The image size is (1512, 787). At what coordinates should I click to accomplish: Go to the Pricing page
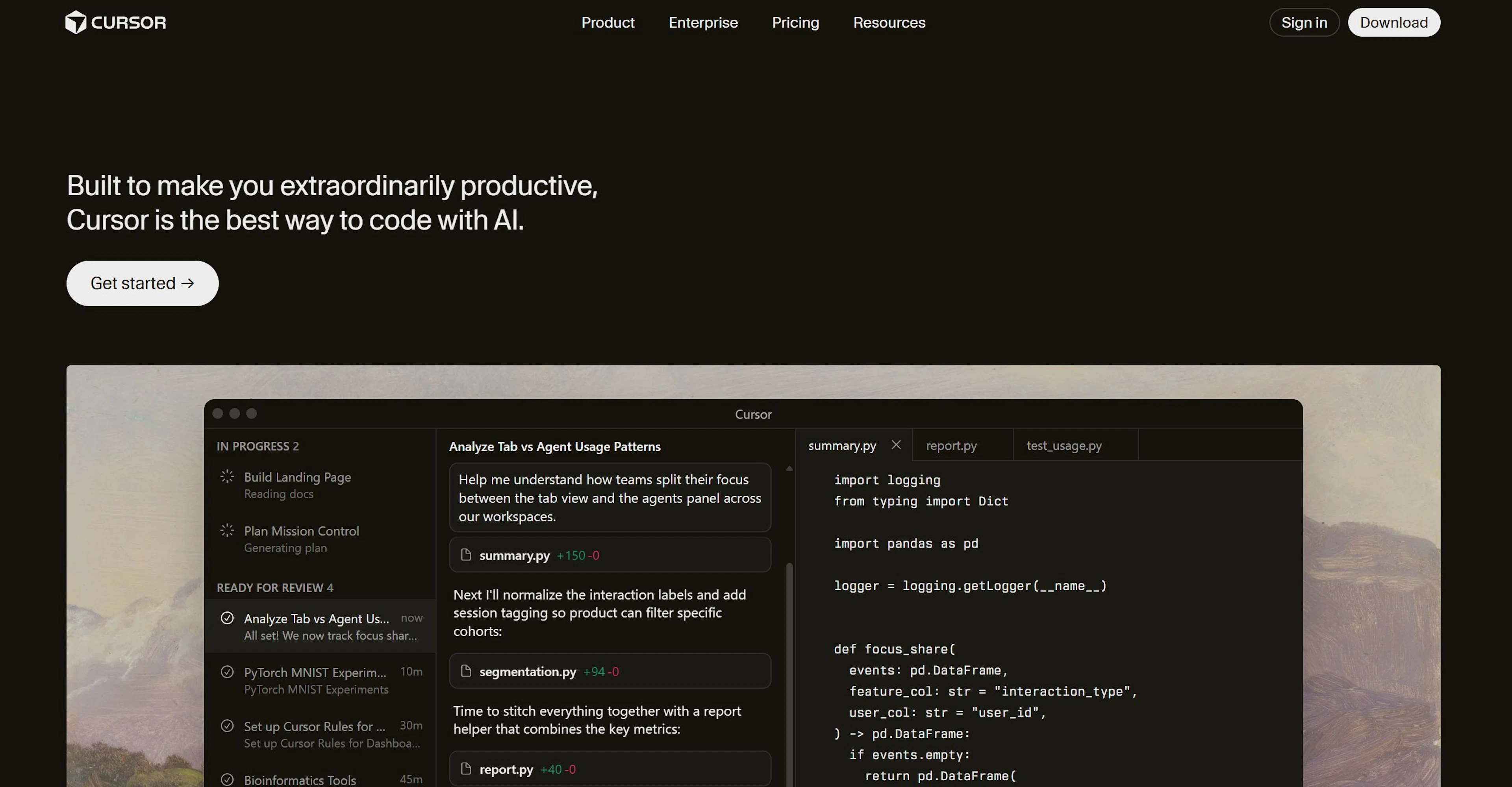point(795,22)
